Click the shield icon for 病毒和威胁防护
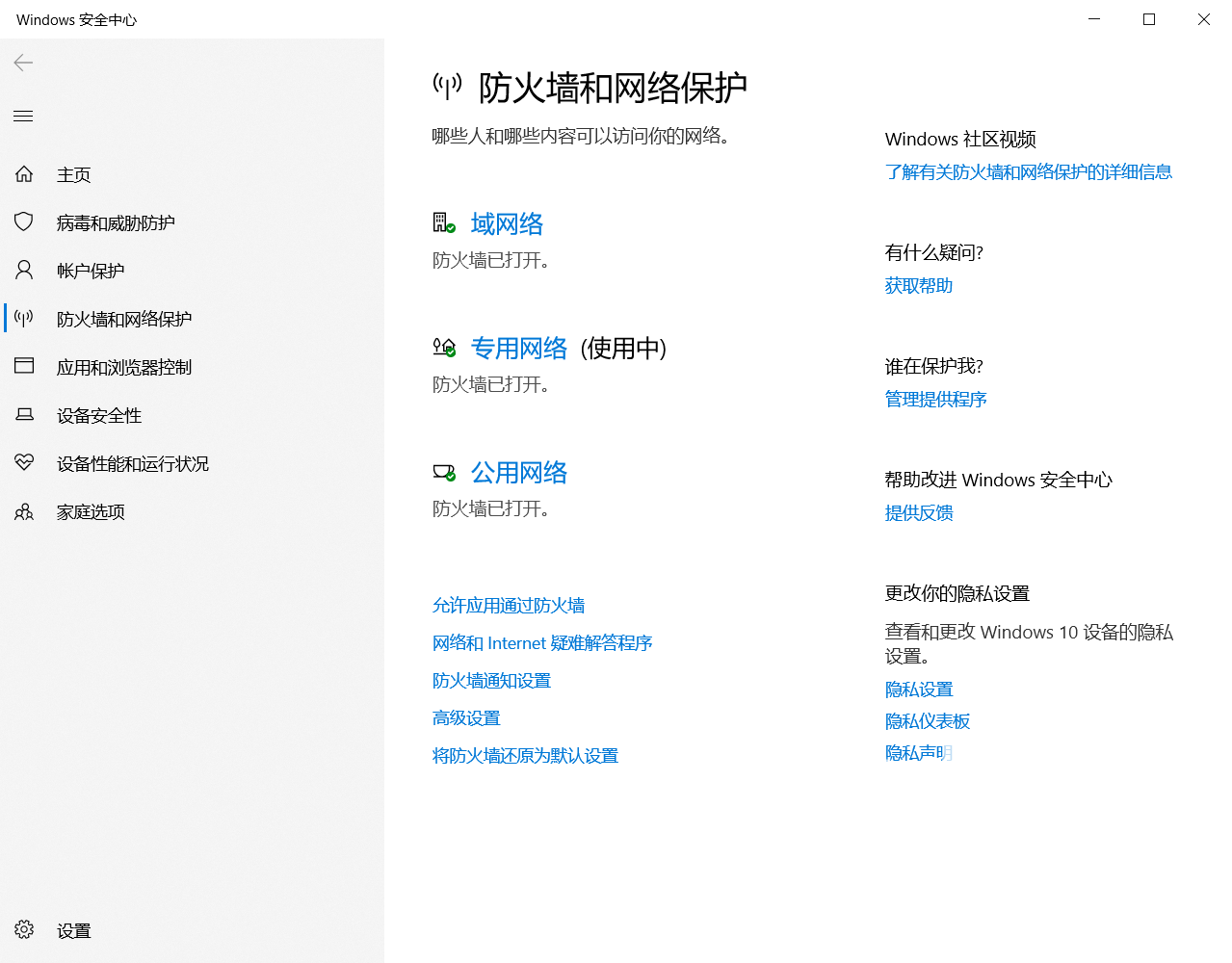 (24, 222)
